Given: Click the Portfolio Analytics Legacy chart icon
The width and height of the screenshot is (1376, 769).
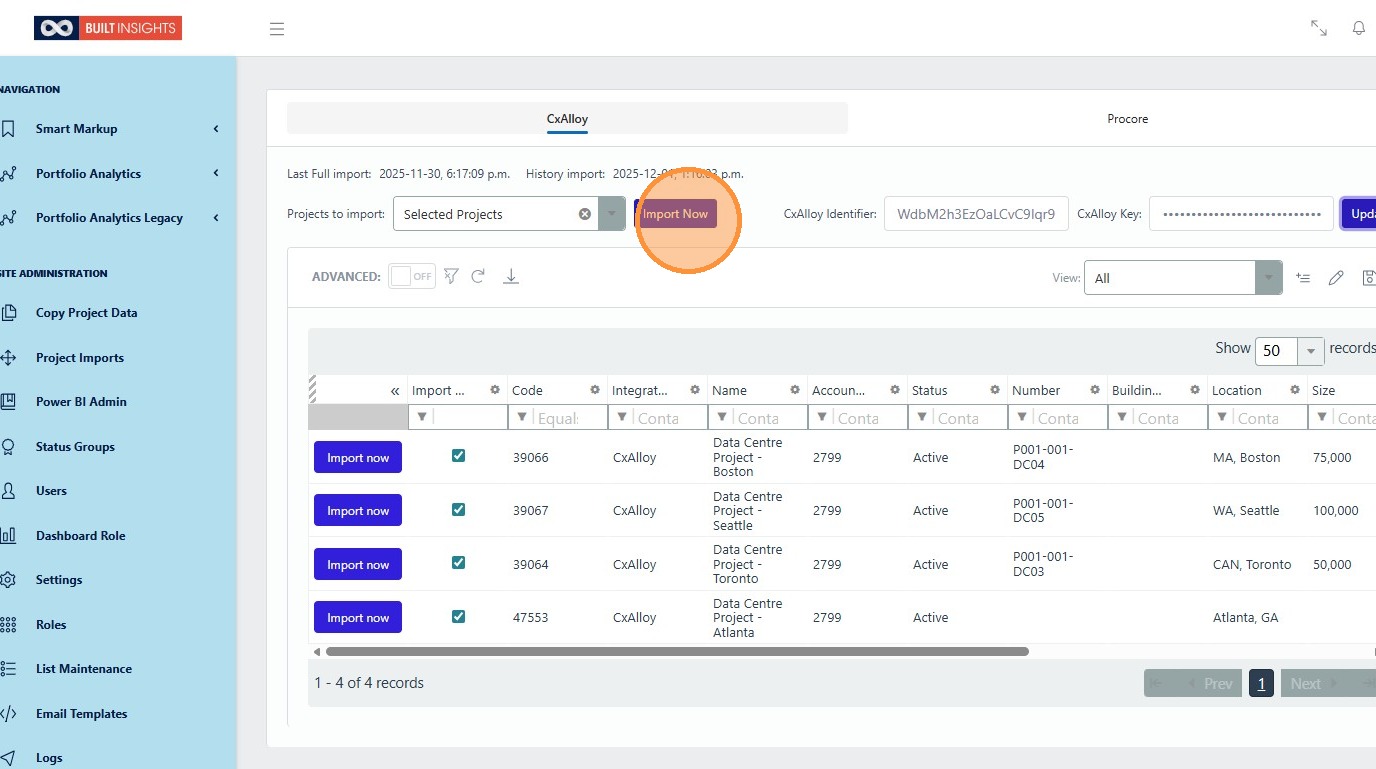Looking at the screenshot, I should [8, 218].
